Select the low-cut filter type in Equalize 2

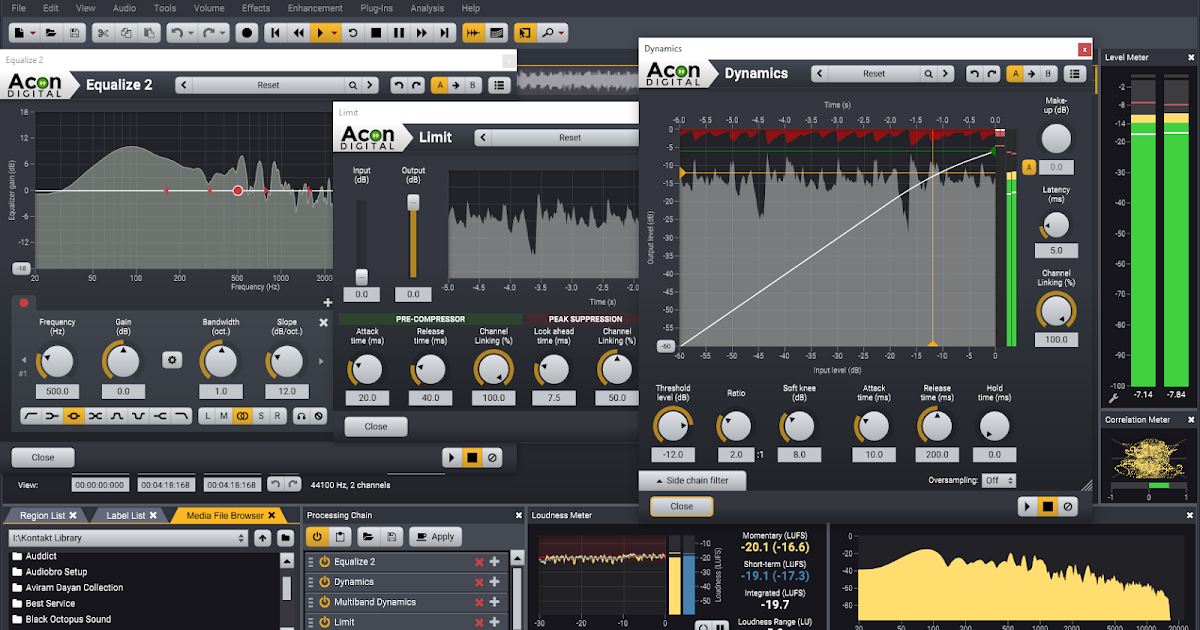[31, 415]
